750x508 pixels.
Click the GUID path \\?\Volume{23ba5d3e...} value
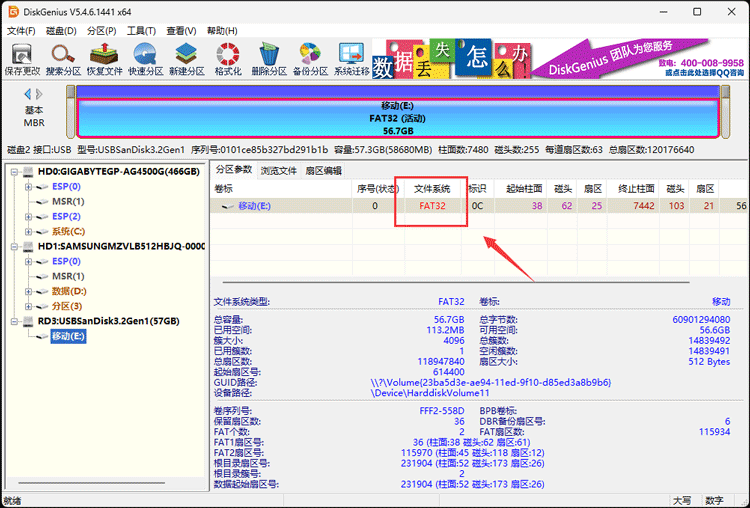coord(491,383)
